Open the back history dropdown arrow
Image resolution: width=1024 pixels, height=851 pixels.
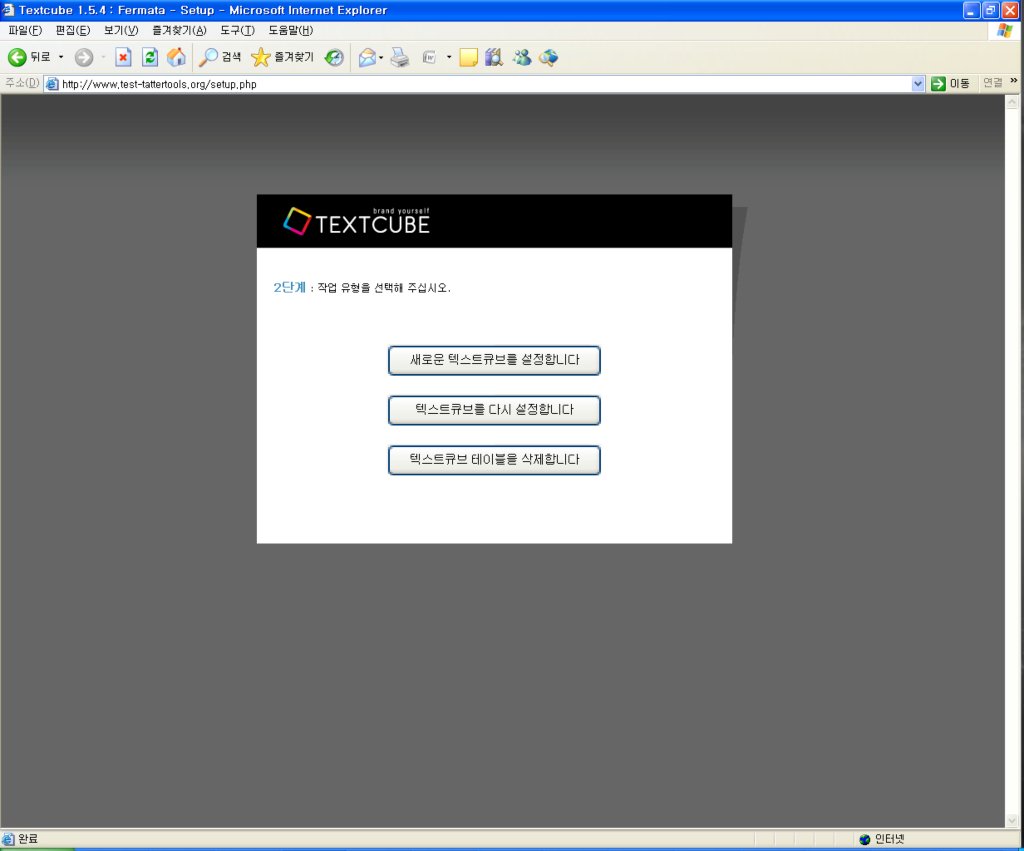coord(61,57)
